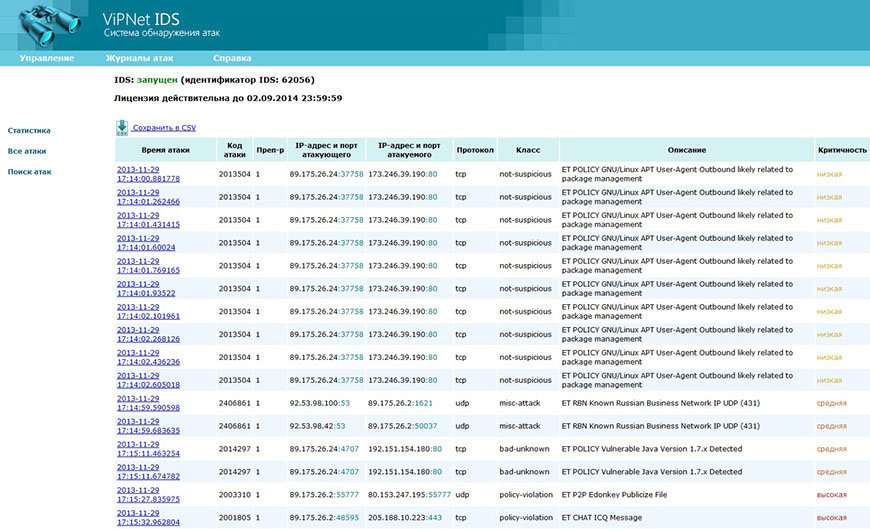Click the Код атаки column header
Viewport: 870px width, 529px height.
(235, 150)
